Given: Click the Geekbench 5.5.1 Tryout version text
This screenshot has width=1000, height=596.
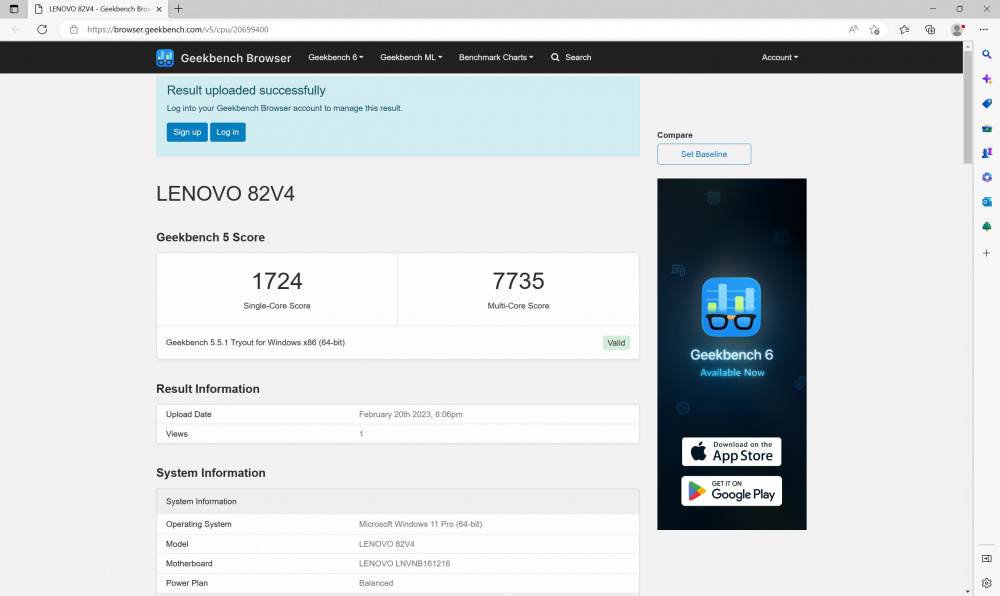Looking at the screenshot, I should pyautogui.click(x=255, y=342).
